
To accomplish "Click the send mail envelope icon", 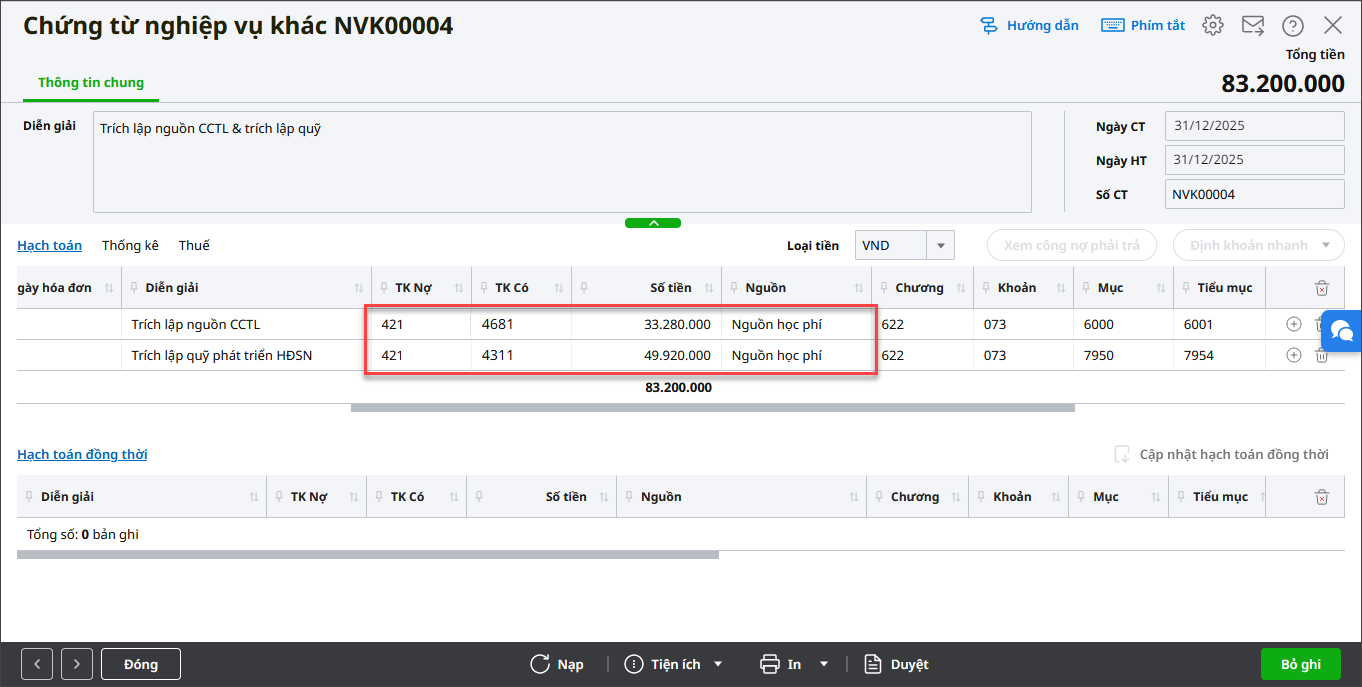I will [1253, 26].
